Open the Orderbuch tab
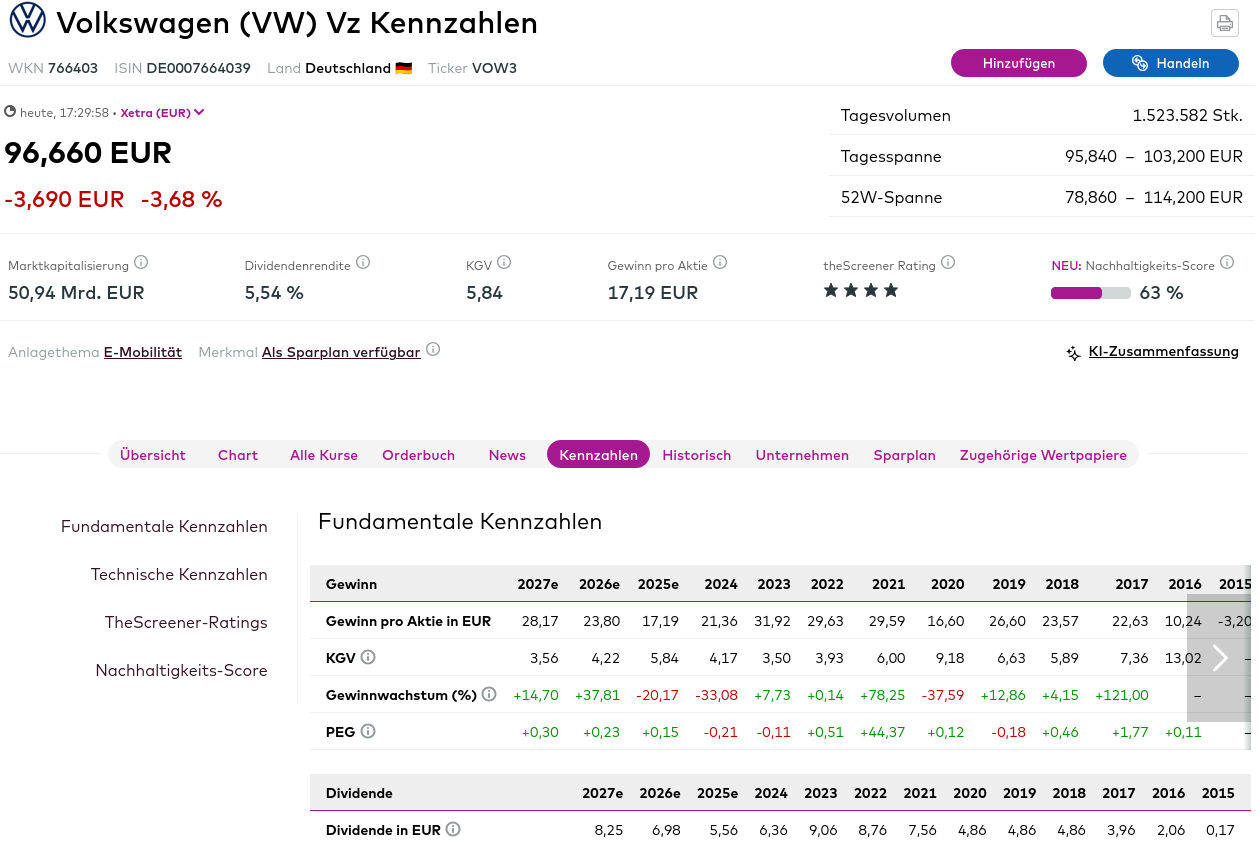This screenshot has height=842, width=1260. click(x=418, y=455)
